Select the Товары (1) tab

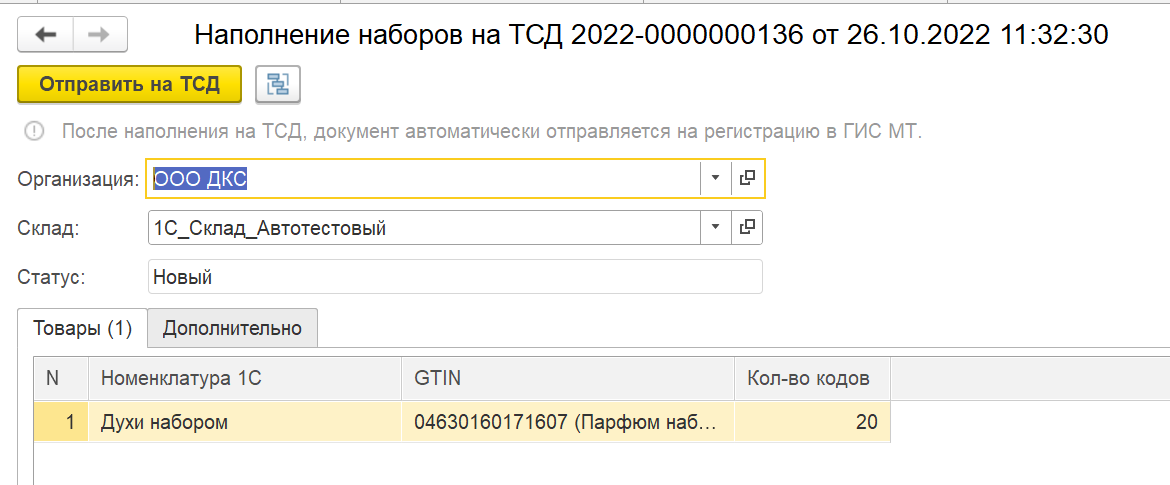coord(82,328)
